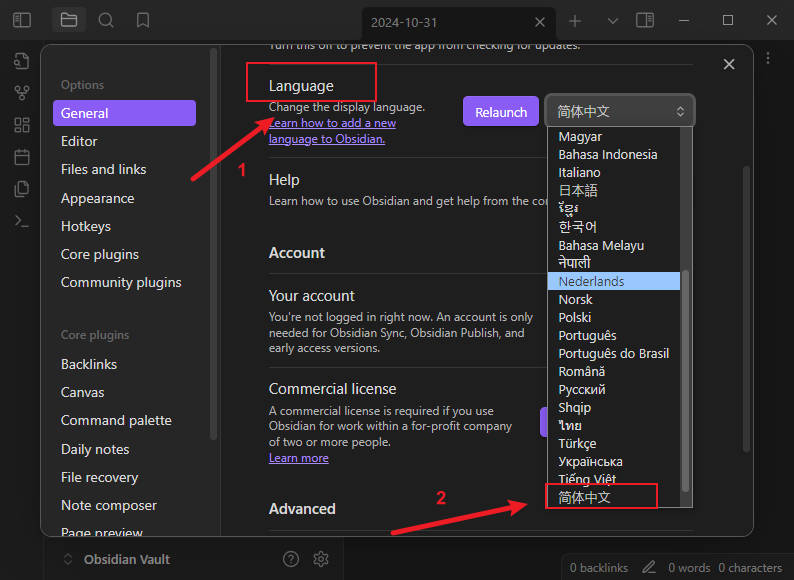This screenshot has width=794, height=580.
Task: Toggle the right sidebar icon
Action: click(645, 21)
